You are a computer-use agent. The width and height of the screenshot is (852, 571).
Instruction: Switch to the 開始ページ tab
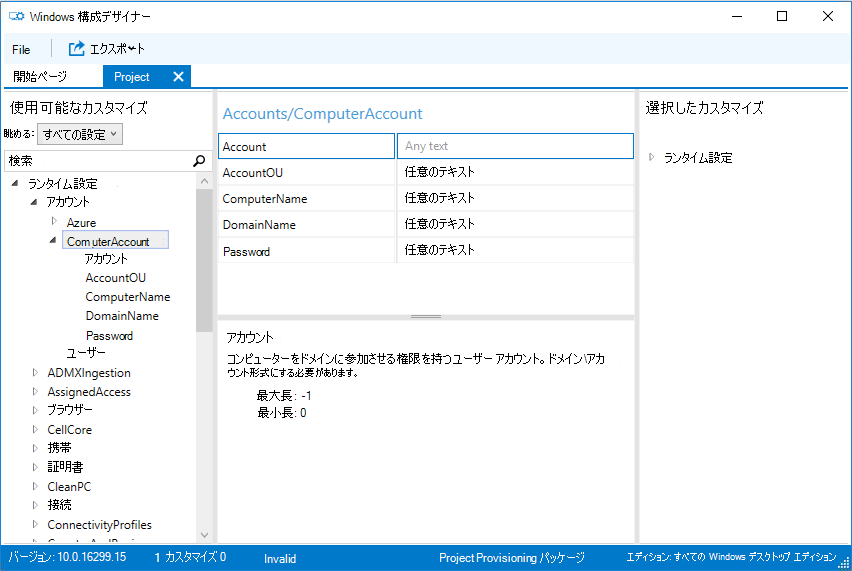(x=40, y=77)
